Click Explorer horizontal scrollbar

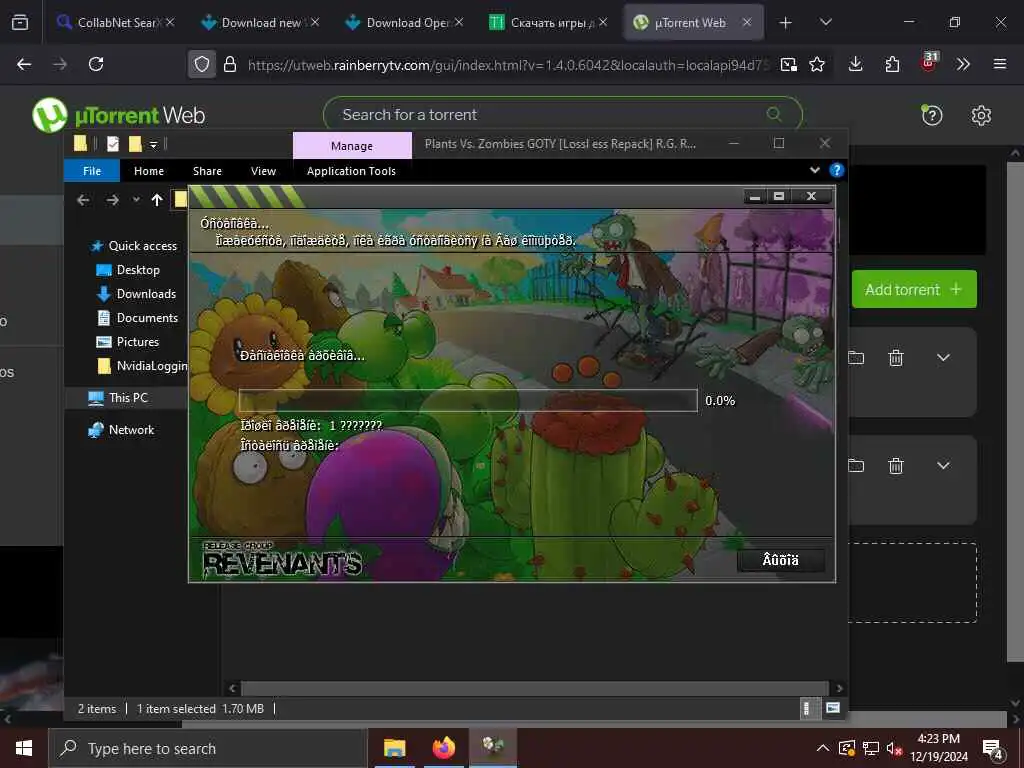[x=535, y=688]
